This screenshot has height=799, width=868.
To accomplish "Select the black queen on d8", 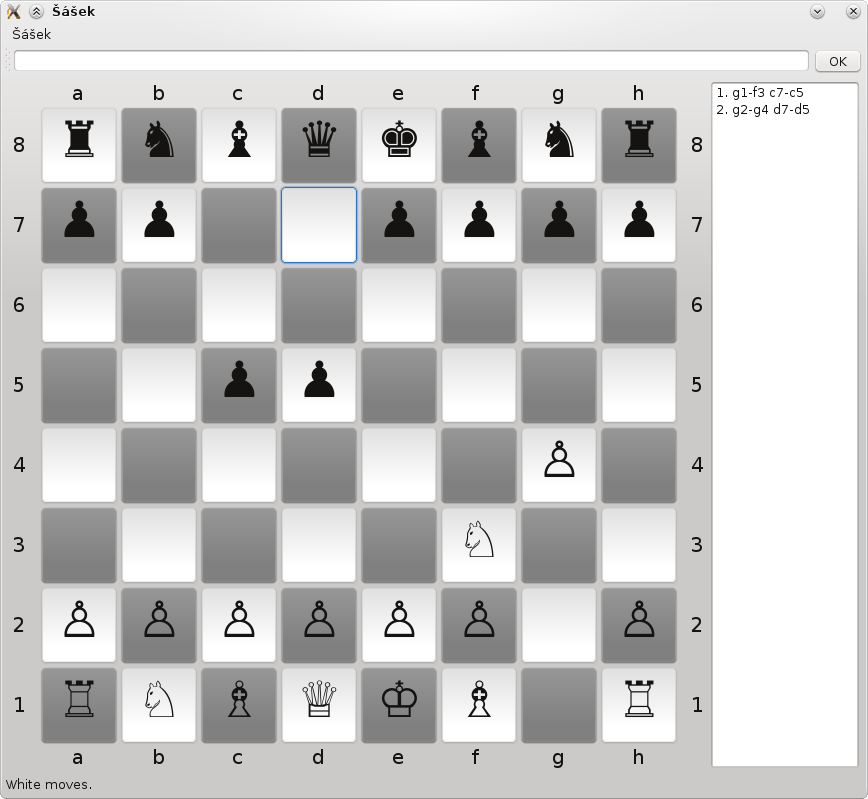I will [319, 145].
